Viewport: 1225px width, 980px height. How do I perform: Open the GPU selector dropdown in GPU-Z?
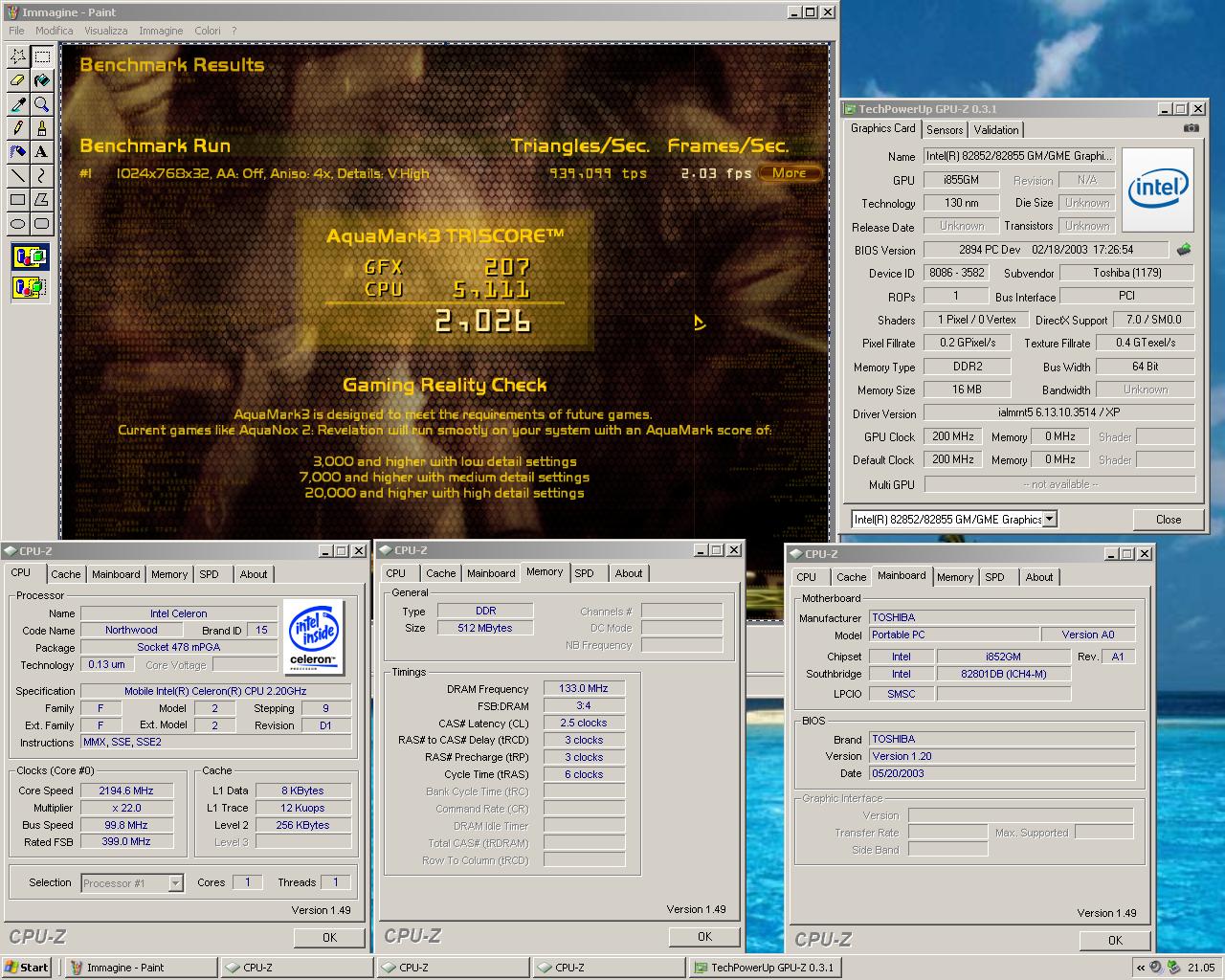point(1050,519)
